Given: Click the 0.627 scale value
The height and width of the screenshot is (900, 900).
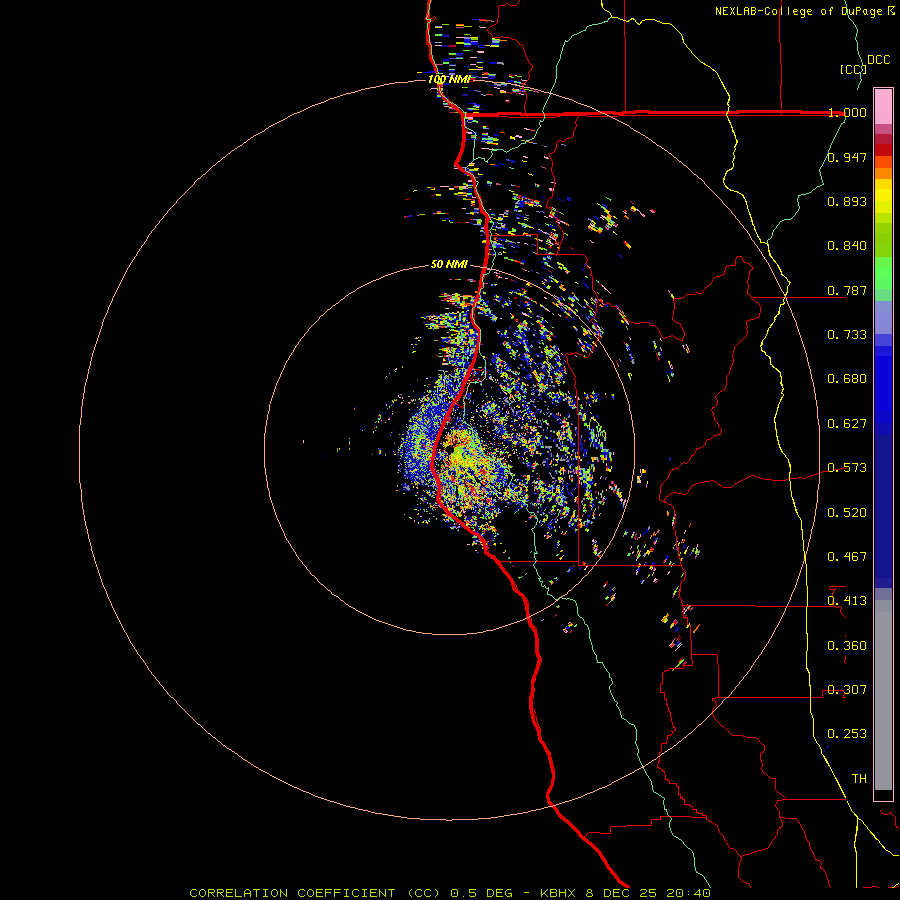Looking at the screenshot, I should [x=847, y=423].
